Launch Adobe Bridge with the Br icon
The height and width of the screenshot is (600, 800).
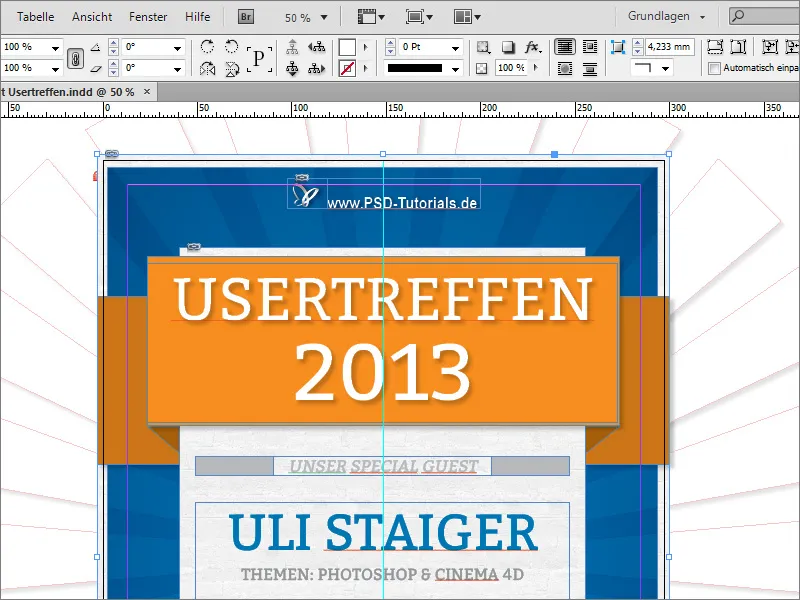pos(246,17)
